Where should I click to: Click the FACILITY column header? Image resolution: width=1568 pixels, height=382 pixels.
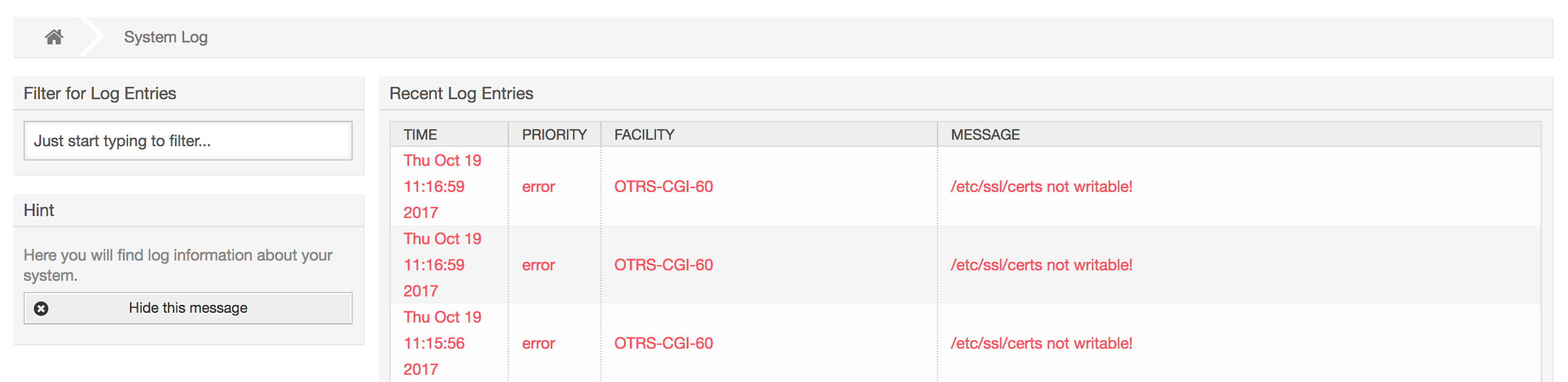pyautogui.click(x=644, y=135)
